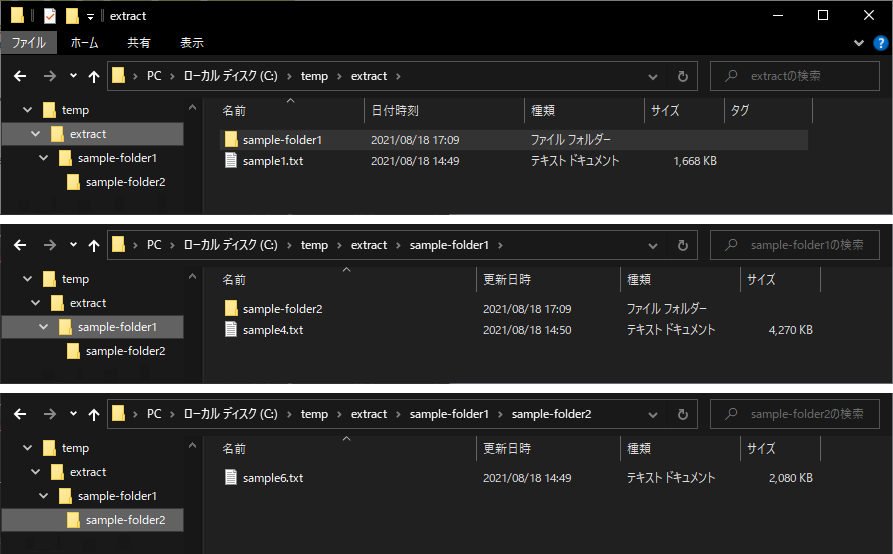Sort by the タグ column header

[740, 111]
